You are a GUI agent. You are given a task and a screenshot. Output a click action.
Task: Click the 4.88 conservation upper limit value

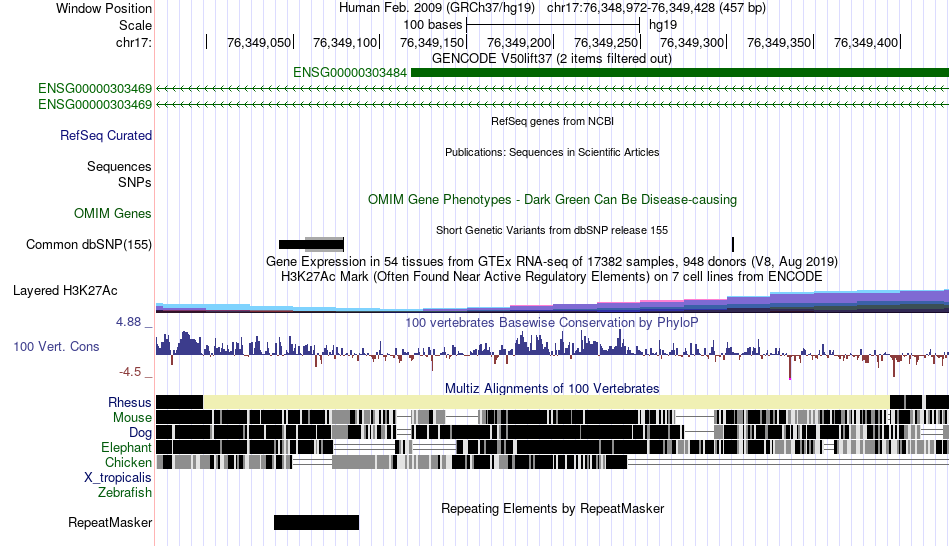(129, 322)
